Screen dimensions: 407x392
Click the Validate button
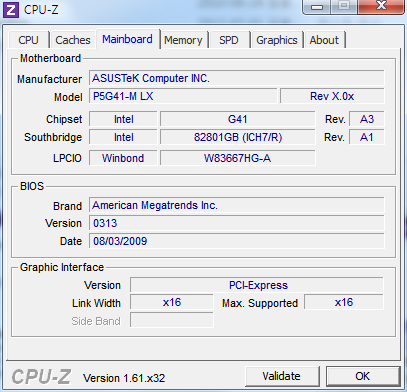click(282, 376)
